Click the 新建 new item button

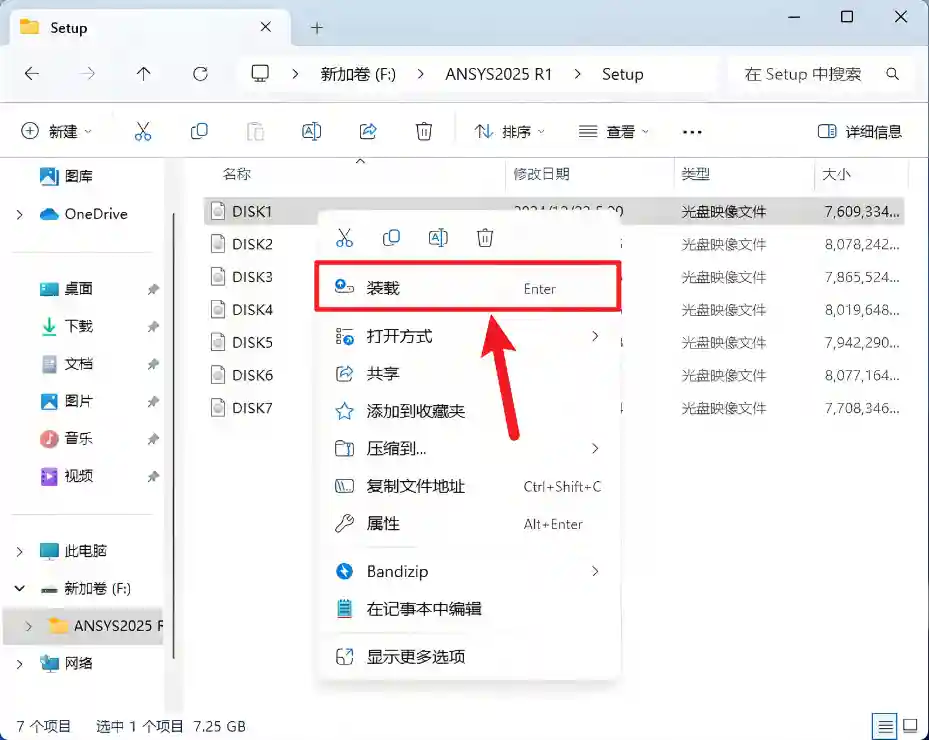coord(56,131)
